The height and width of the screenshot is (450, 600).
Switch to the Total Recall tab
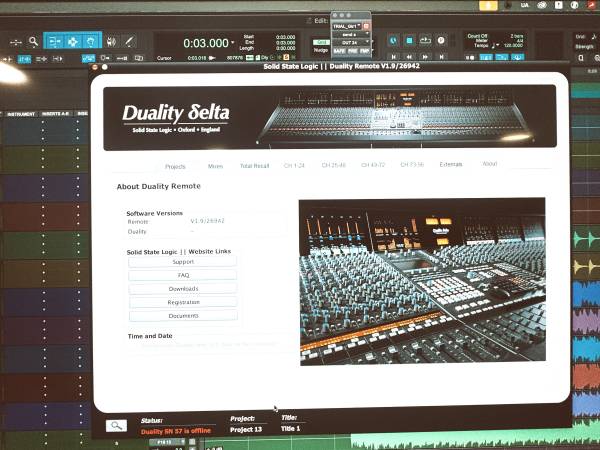click(x=254, y=166)
